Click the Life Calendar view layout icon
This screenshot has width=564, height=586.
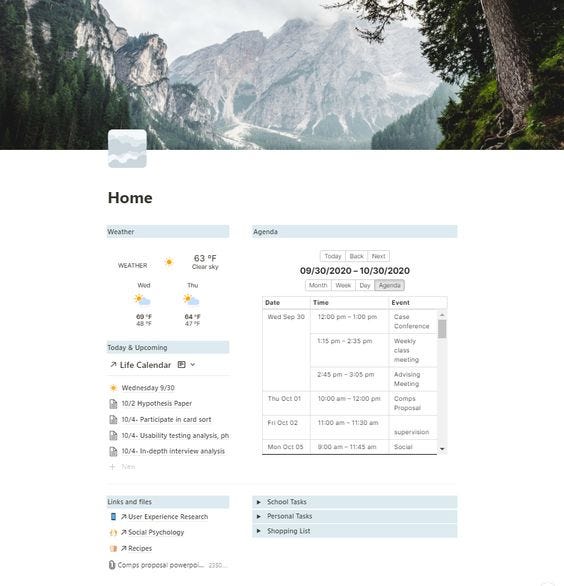[x=181, y=364]
